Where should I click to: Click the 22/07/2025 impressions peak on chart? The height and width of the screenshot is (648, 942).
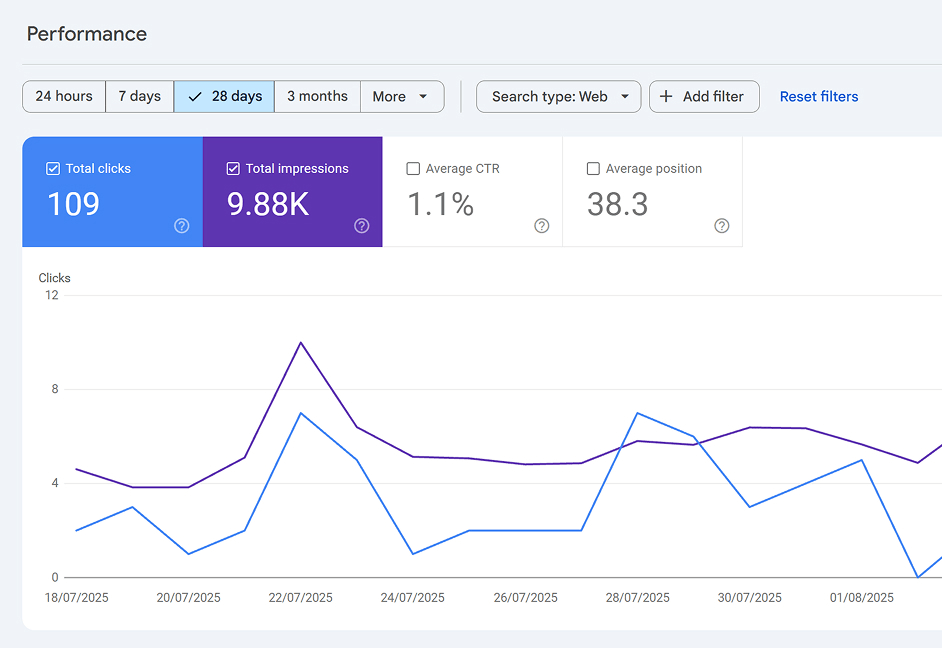[x=300, y=343]
